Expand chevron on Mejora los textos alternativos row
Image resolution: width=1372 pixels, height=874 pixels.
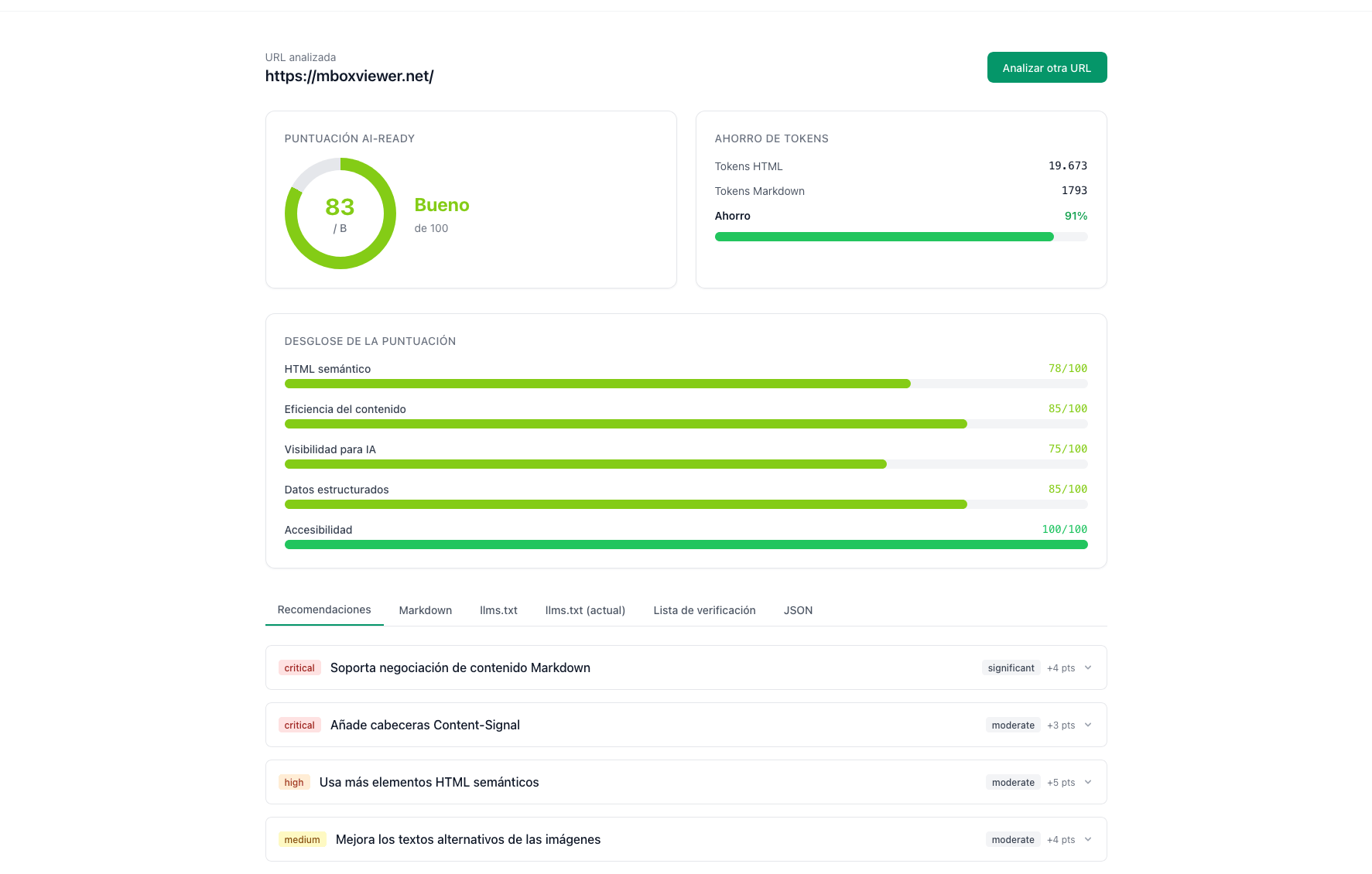[x=1088, y=839]
